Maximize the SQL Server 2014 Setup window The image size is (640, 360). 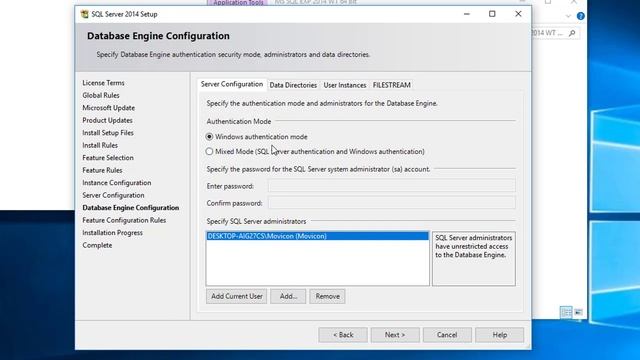coord(492,14)
